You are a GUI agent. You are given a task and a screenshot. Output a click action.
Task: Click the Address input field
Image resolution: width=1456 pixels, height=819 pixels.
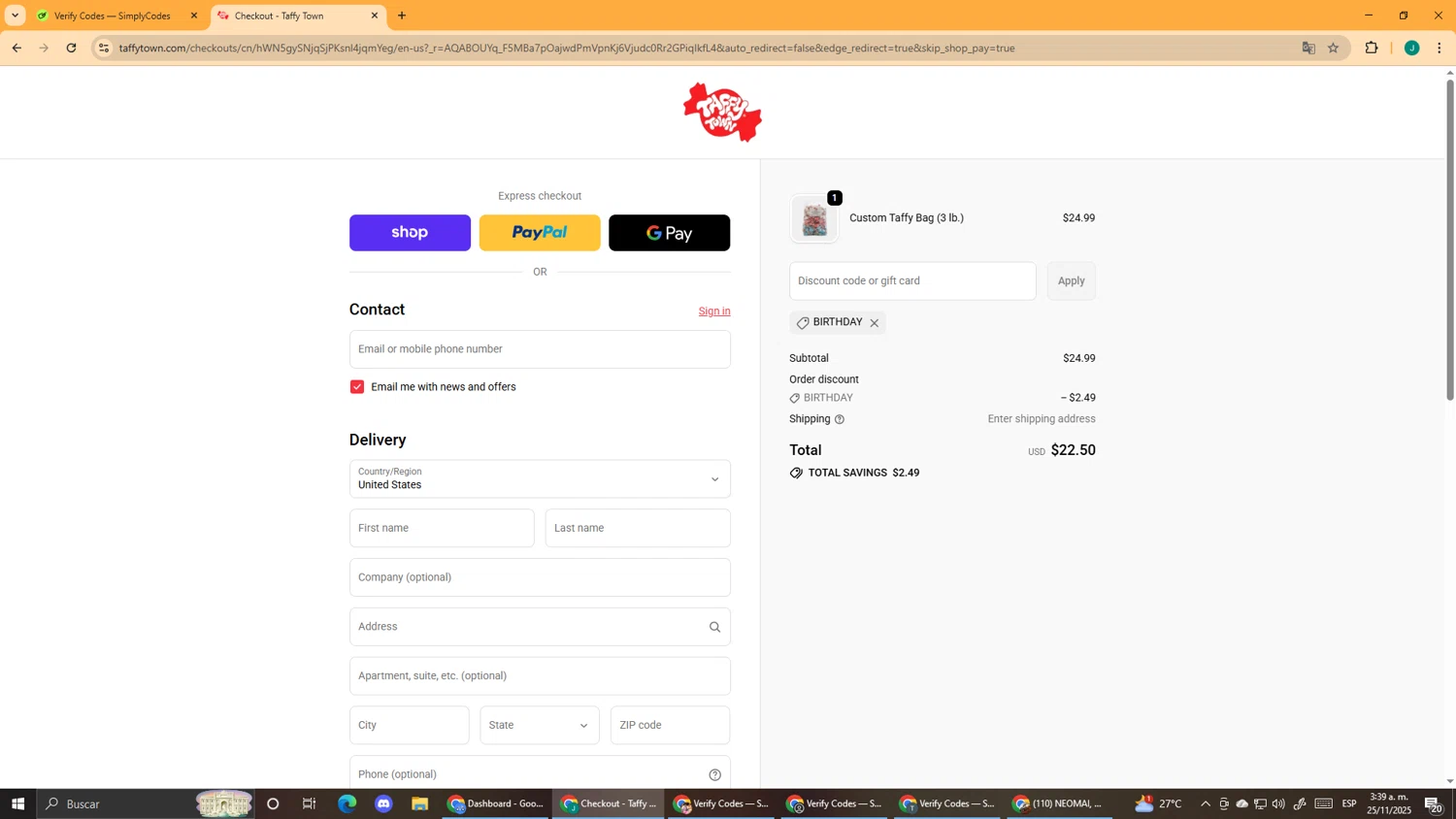[x=540, y=627]
